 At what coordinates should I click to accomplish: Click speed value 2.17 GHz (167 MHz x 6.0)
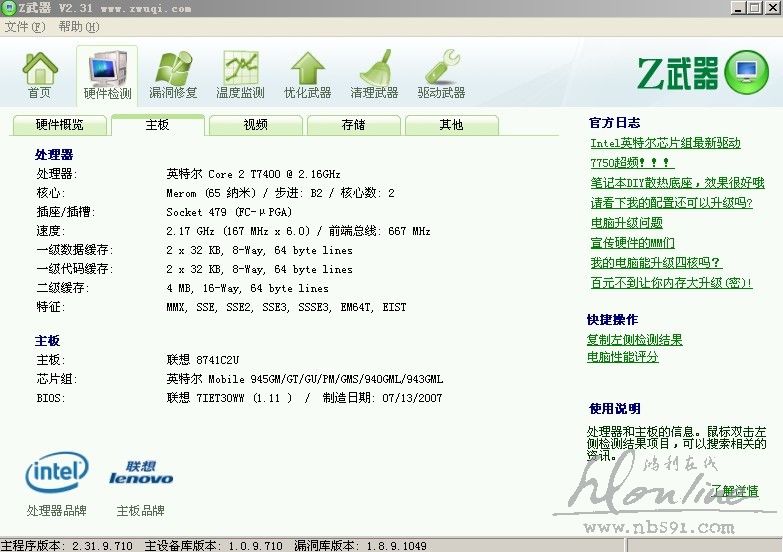238,231
